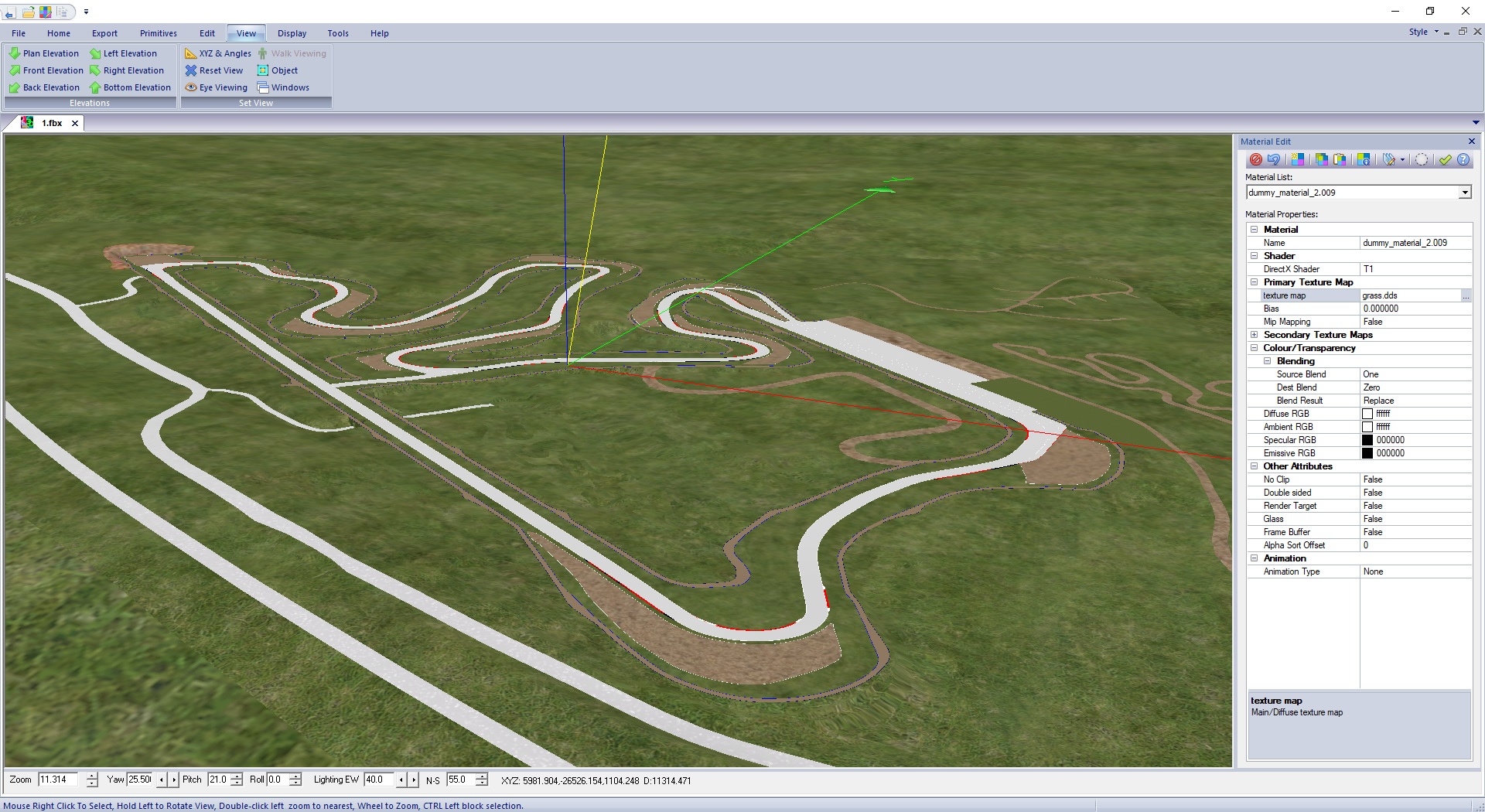The width and height of the screenshot is (1485, 812).
Task: Click the open folder quick access icon
Action: tap(28, 12)
